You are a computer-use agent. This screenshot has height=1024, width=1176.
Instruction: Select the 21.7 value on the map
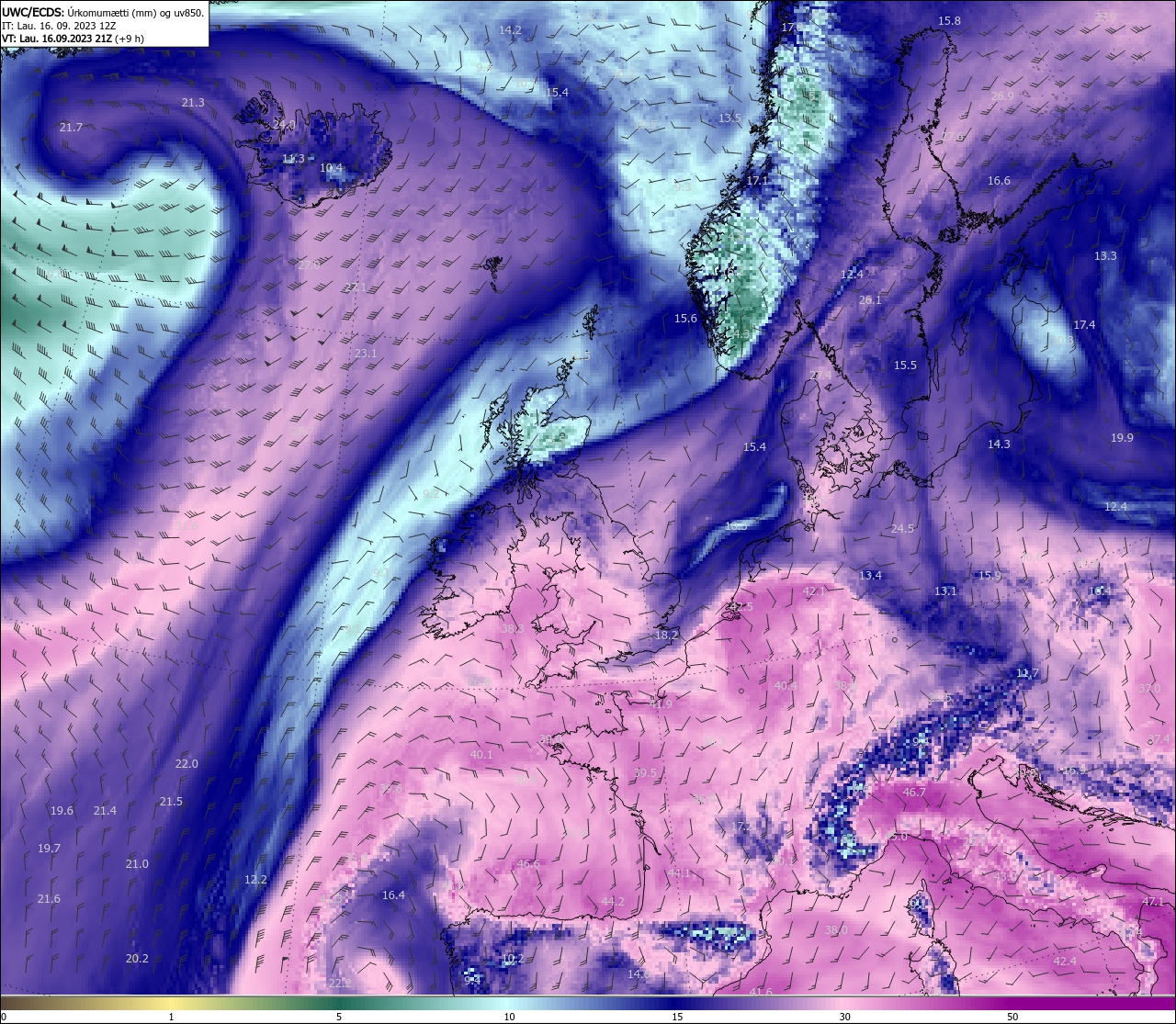(71, 127)
